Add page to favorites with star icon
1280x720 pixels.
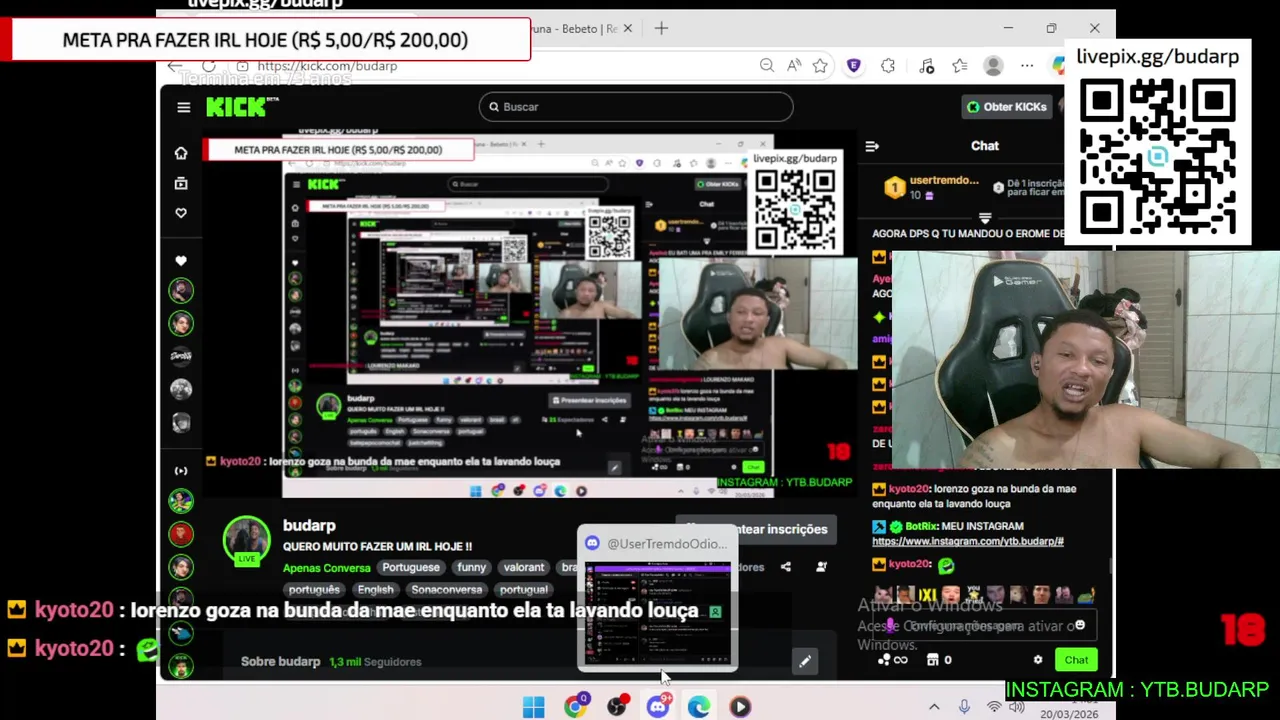click(820, 66)
